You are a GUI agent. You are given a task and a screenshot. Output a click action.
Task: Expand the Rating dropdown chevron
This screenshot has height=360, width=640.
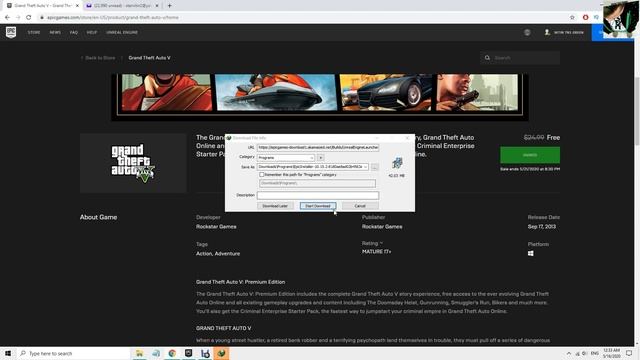[x=381, y=243]
